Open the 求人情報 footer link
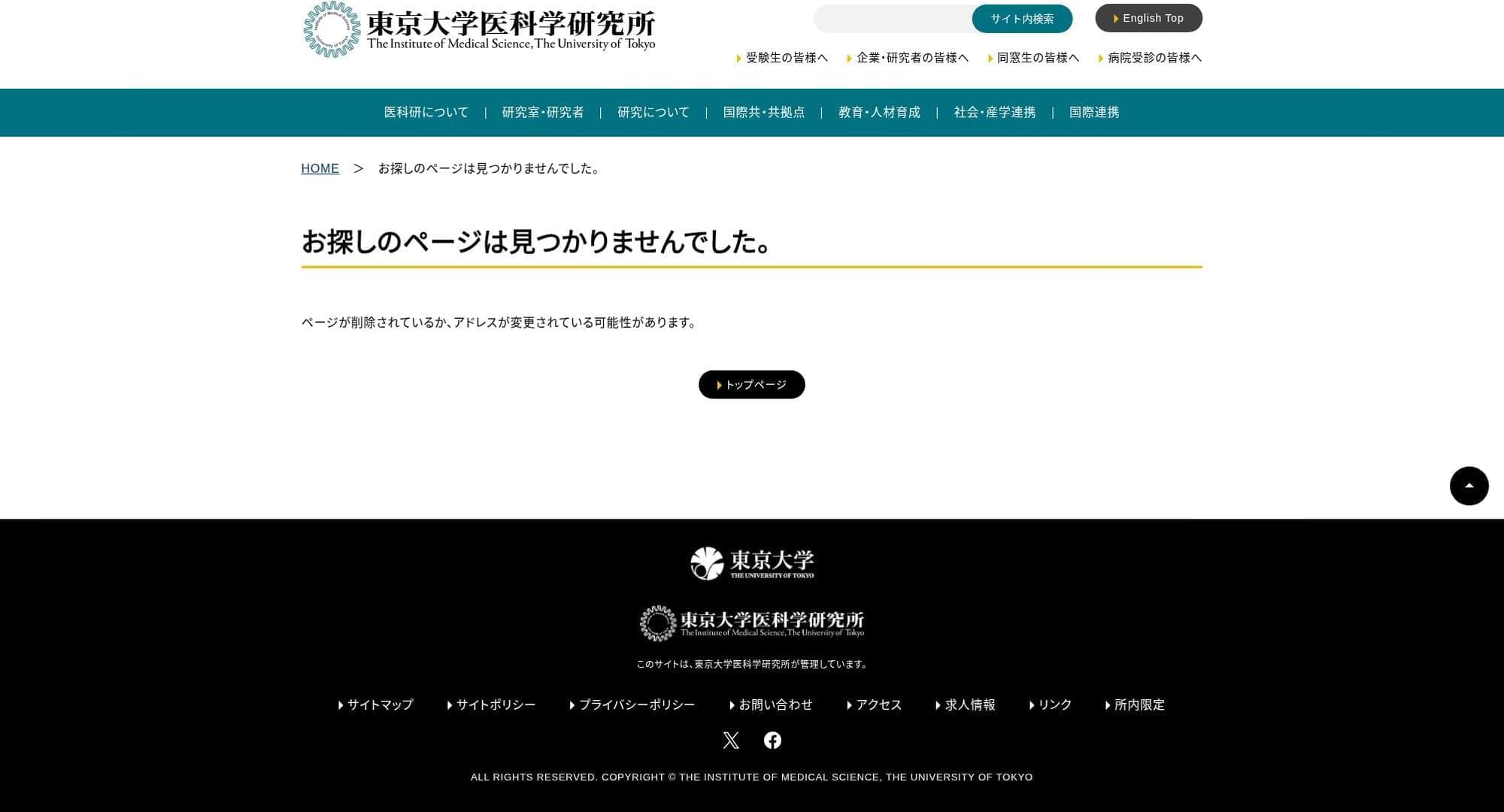1504x812 pixels. tap(969, 705)
